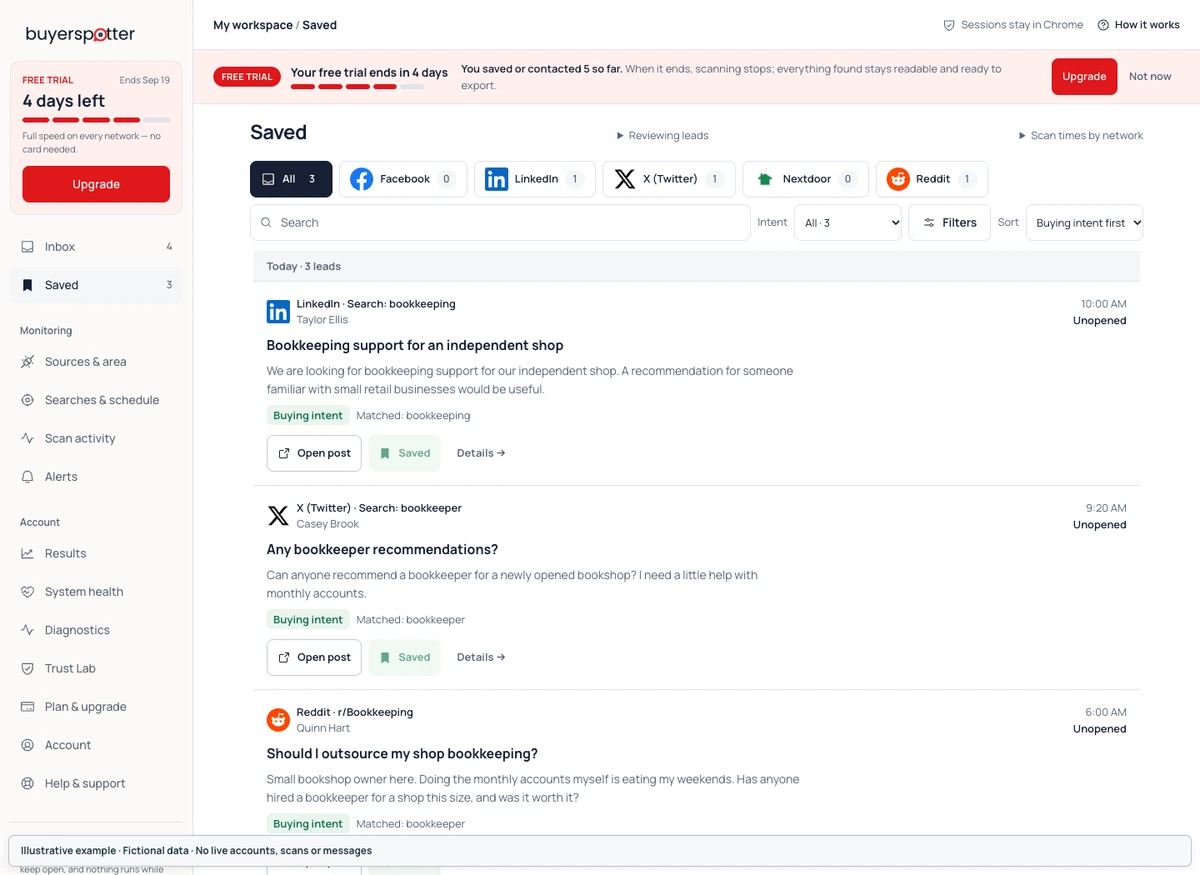
Task: Click the Trust Lab shield icon
Action: coord(28,668)
